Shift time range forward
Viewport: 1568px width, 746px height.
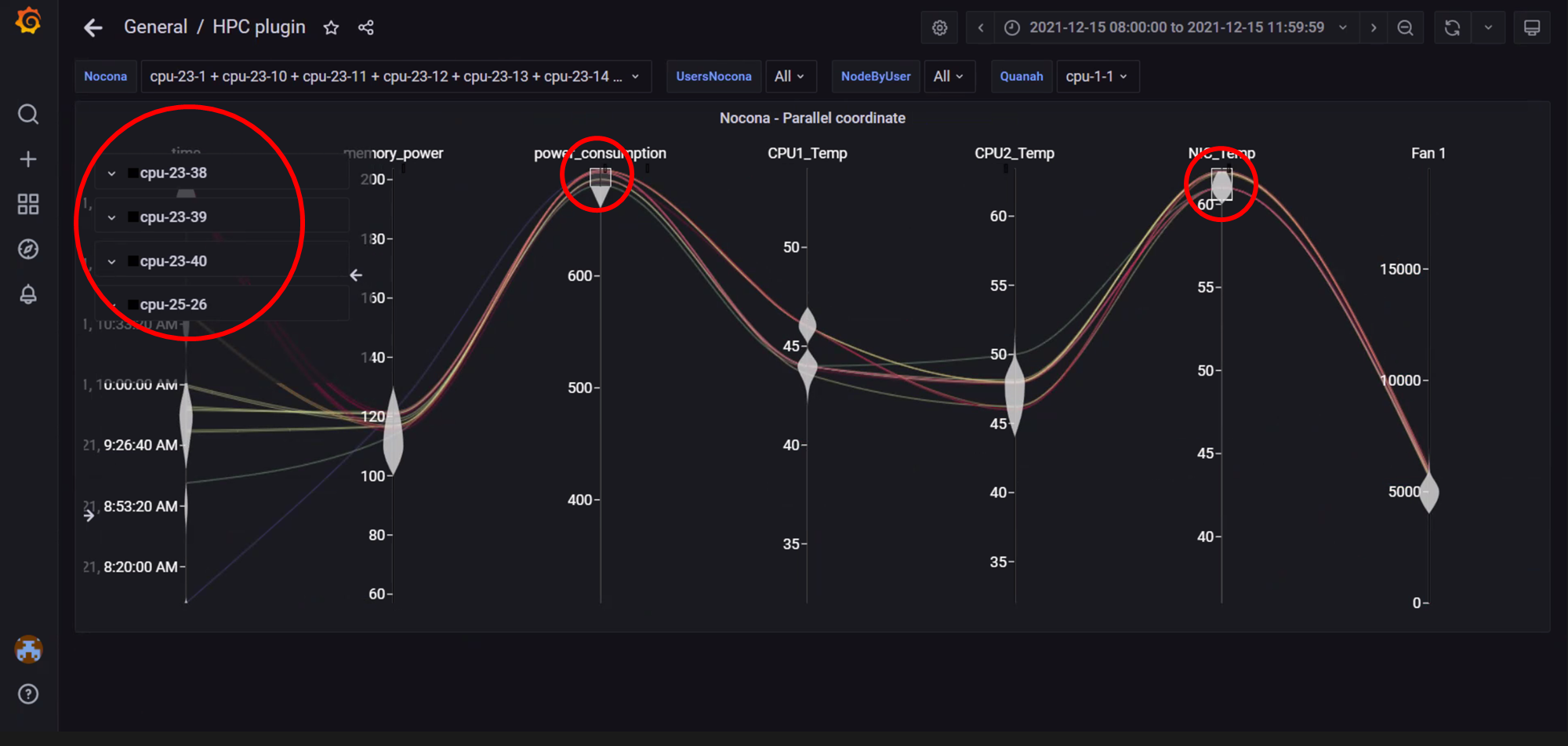pyautogui.click(x=1373, y=28)
